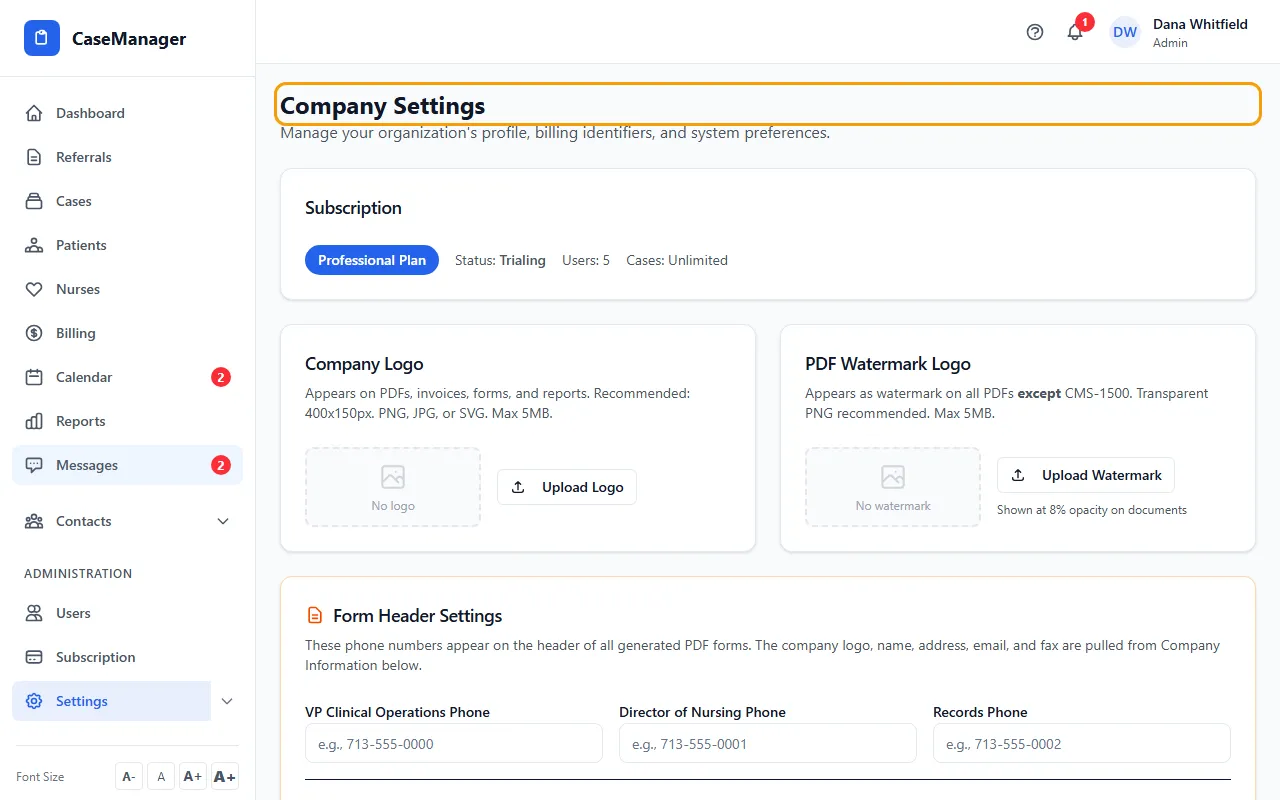Click the Dashboard home icon
The width and height of the screenshot is (1280, 800).
(x=34, y=113)
